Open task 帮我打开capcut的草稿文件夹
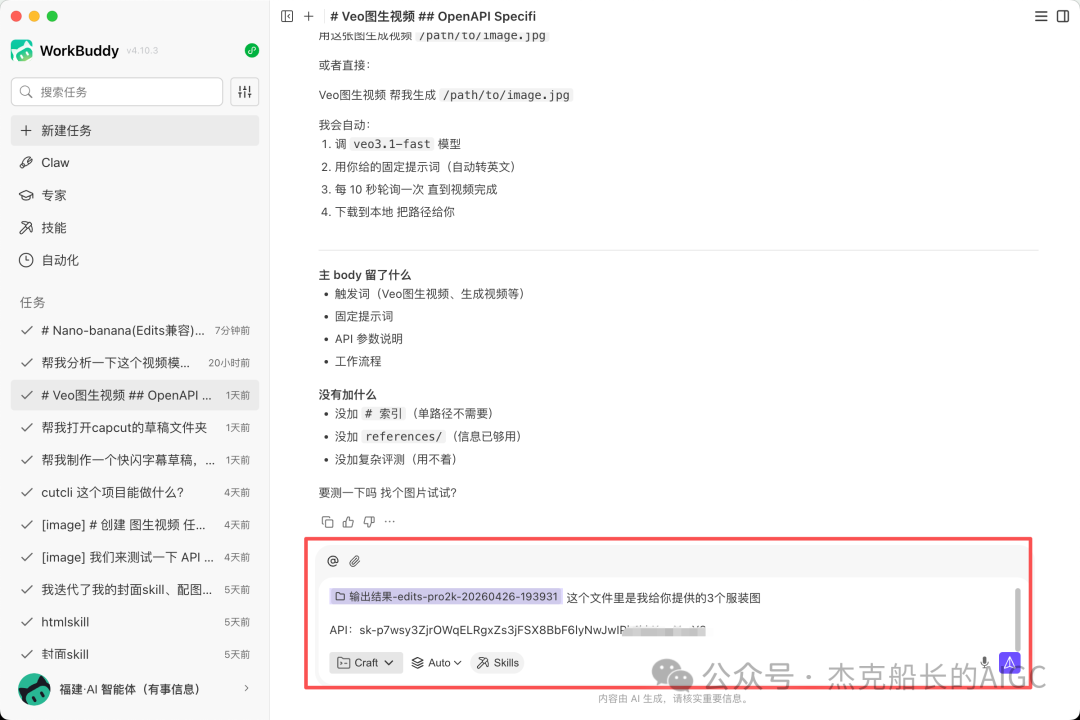This screenshot has height=720, width=1080. (135, 427)
